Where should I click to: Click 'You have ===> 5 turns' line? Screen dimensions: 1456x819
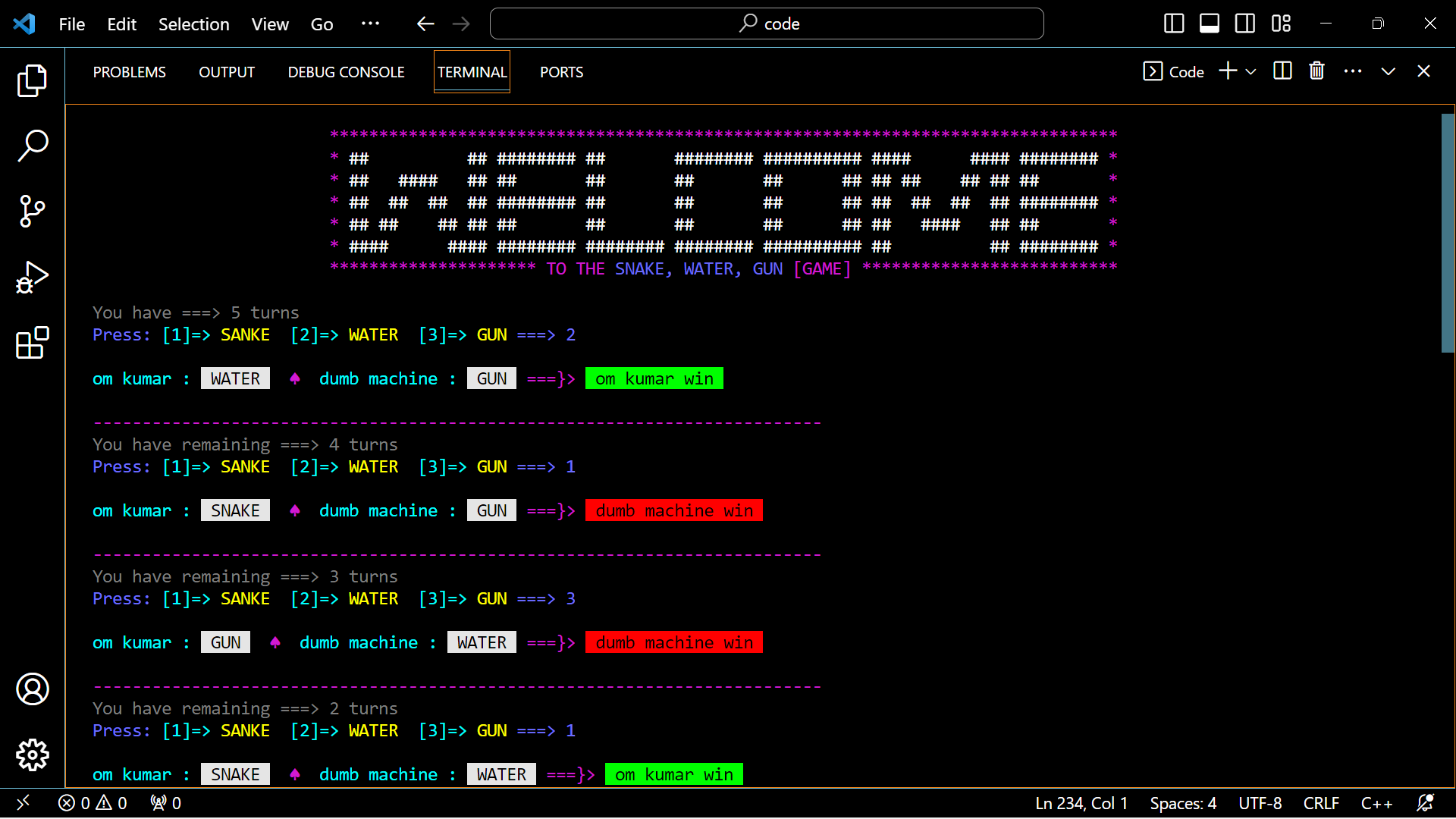(x=196, y=312)
